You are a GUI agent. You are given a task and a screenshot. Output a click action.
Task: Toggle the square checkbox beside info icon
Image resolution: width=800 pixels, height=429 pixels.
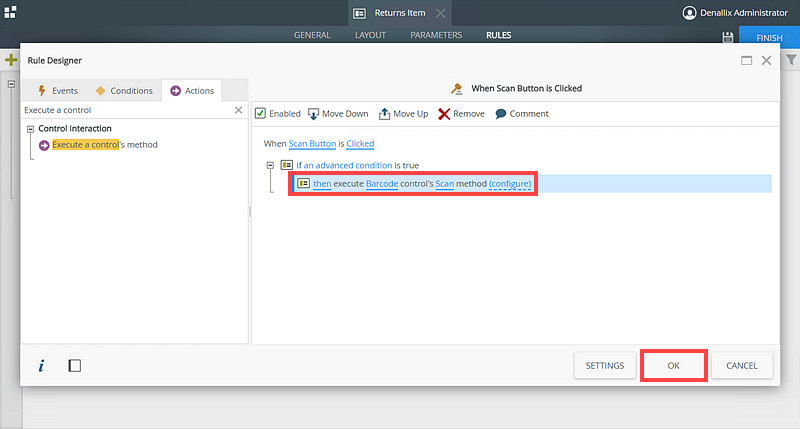coord(74,366)
